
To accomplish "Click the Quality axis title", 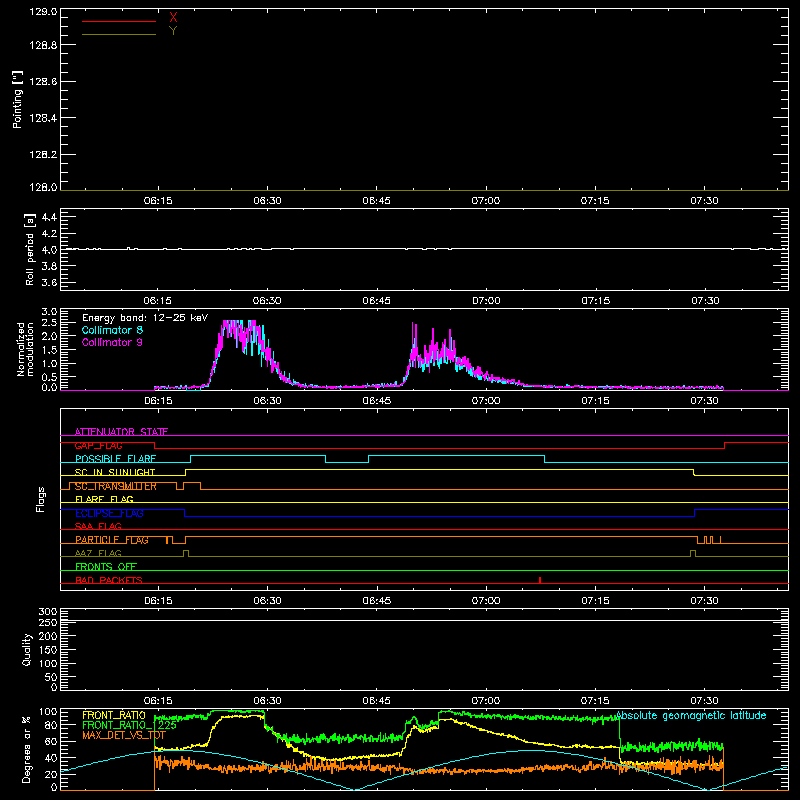I will coord(27,649).
